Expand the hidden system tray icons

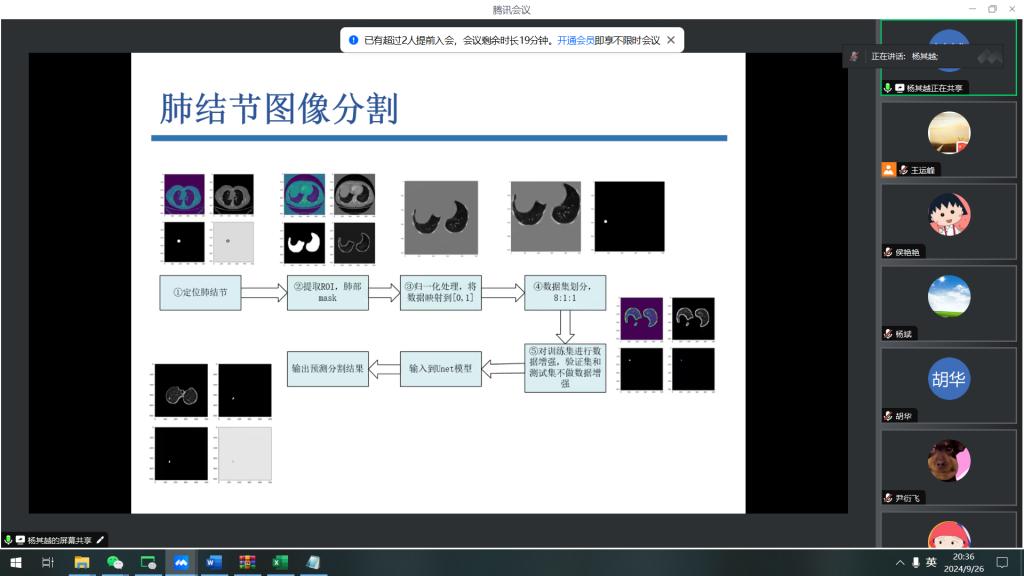click(x=900, y=563)
